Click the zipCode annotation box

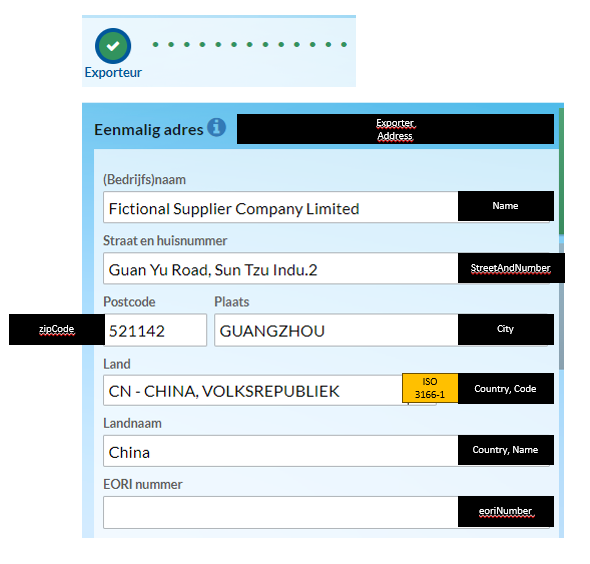point(57,329)
